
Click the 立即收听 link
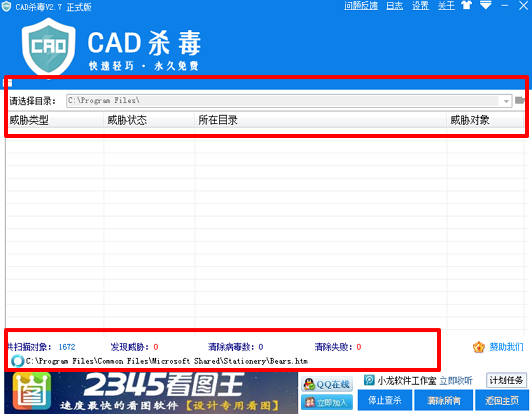pyautogui.click(x=456, y=381)
